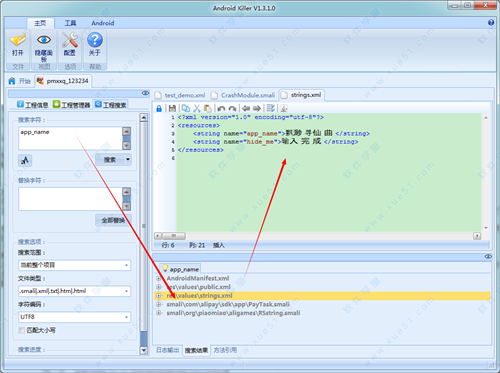Enable the match case checkbox
The width and height of the screenshot is (500, 373).
(22, 330)
